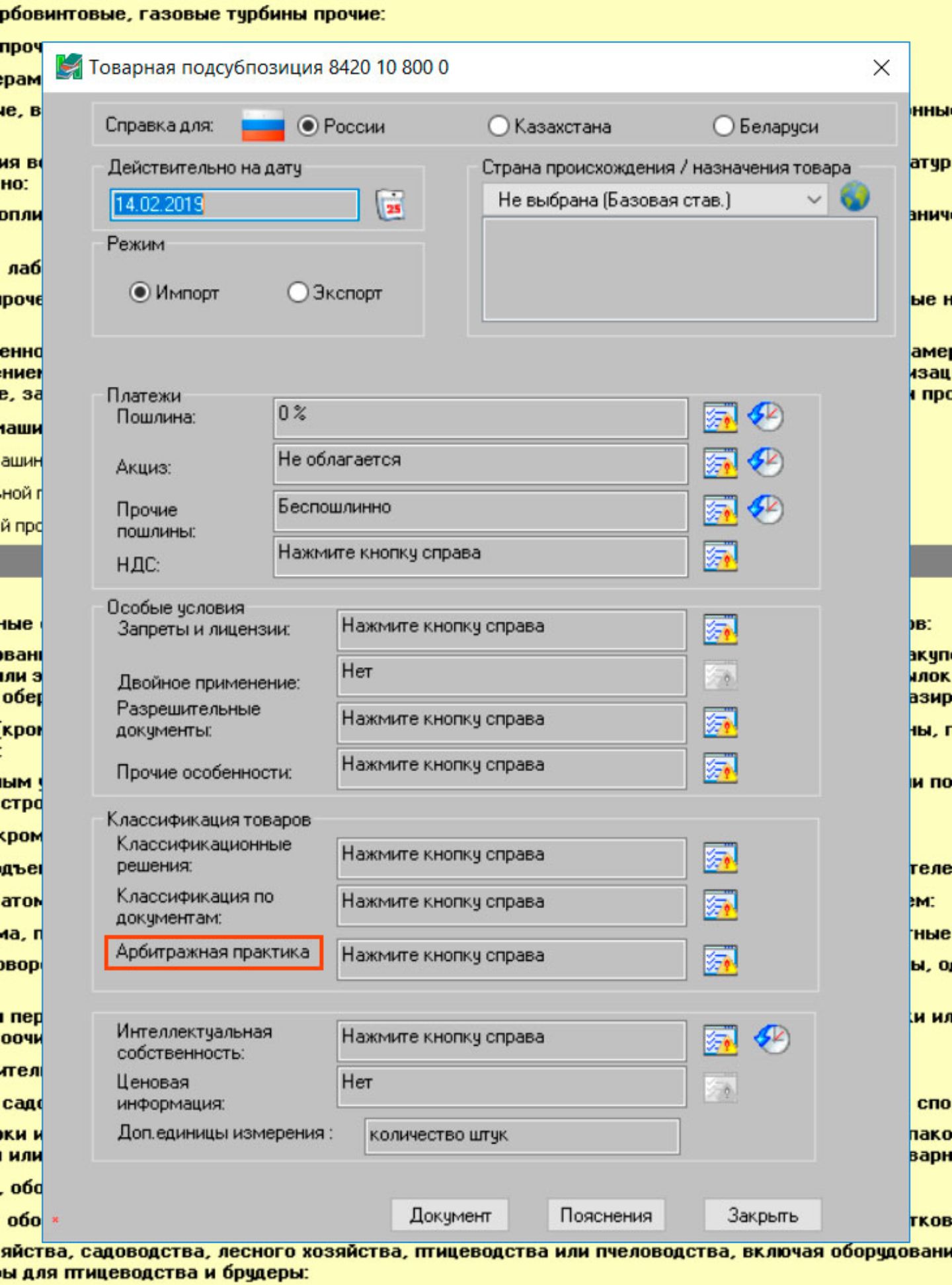
Task: Open history clock icon for Интеллектуальная собственность
Action: point(772,1039)
